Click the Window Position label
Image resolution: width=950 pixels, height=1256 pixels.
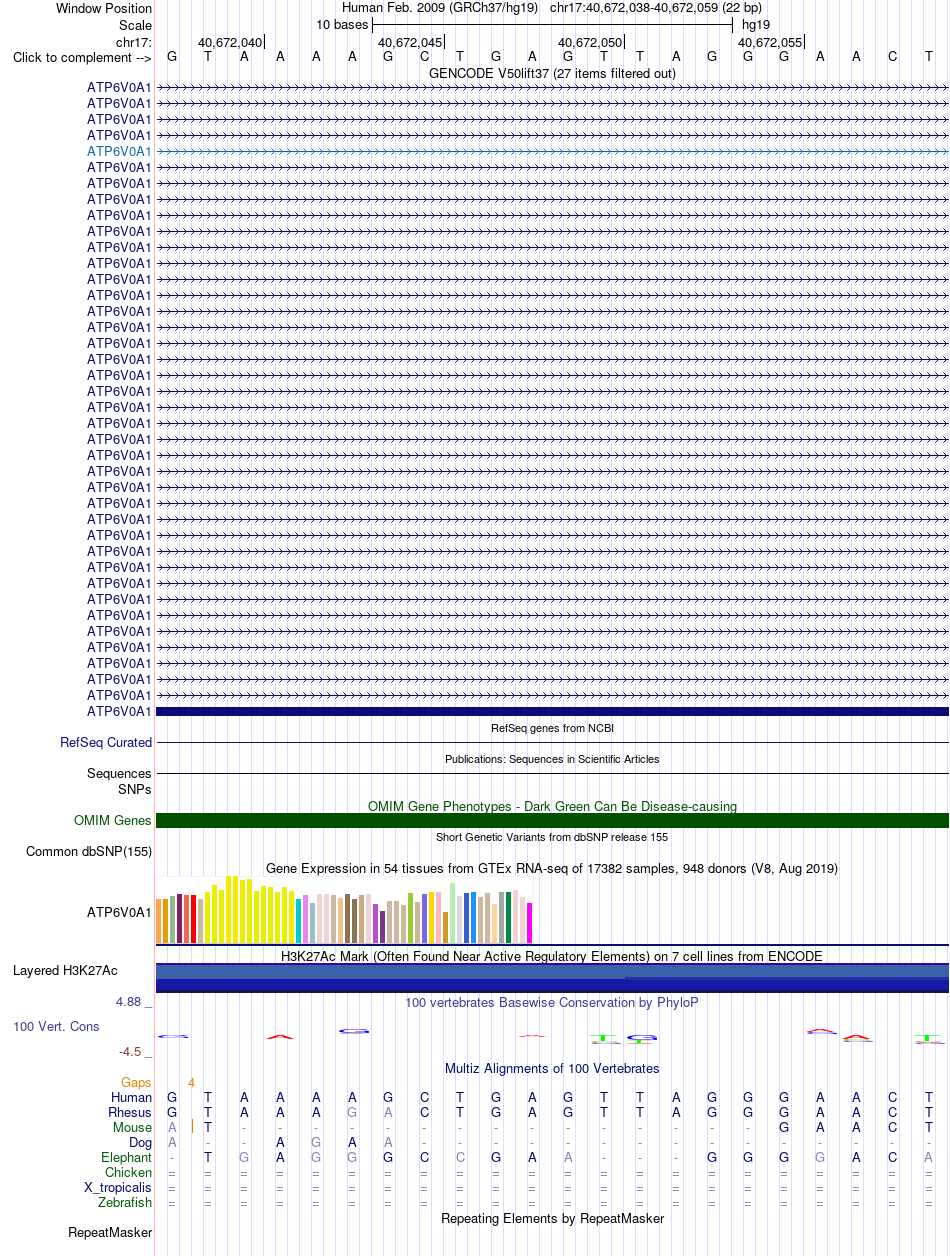(x=104, y=9)
